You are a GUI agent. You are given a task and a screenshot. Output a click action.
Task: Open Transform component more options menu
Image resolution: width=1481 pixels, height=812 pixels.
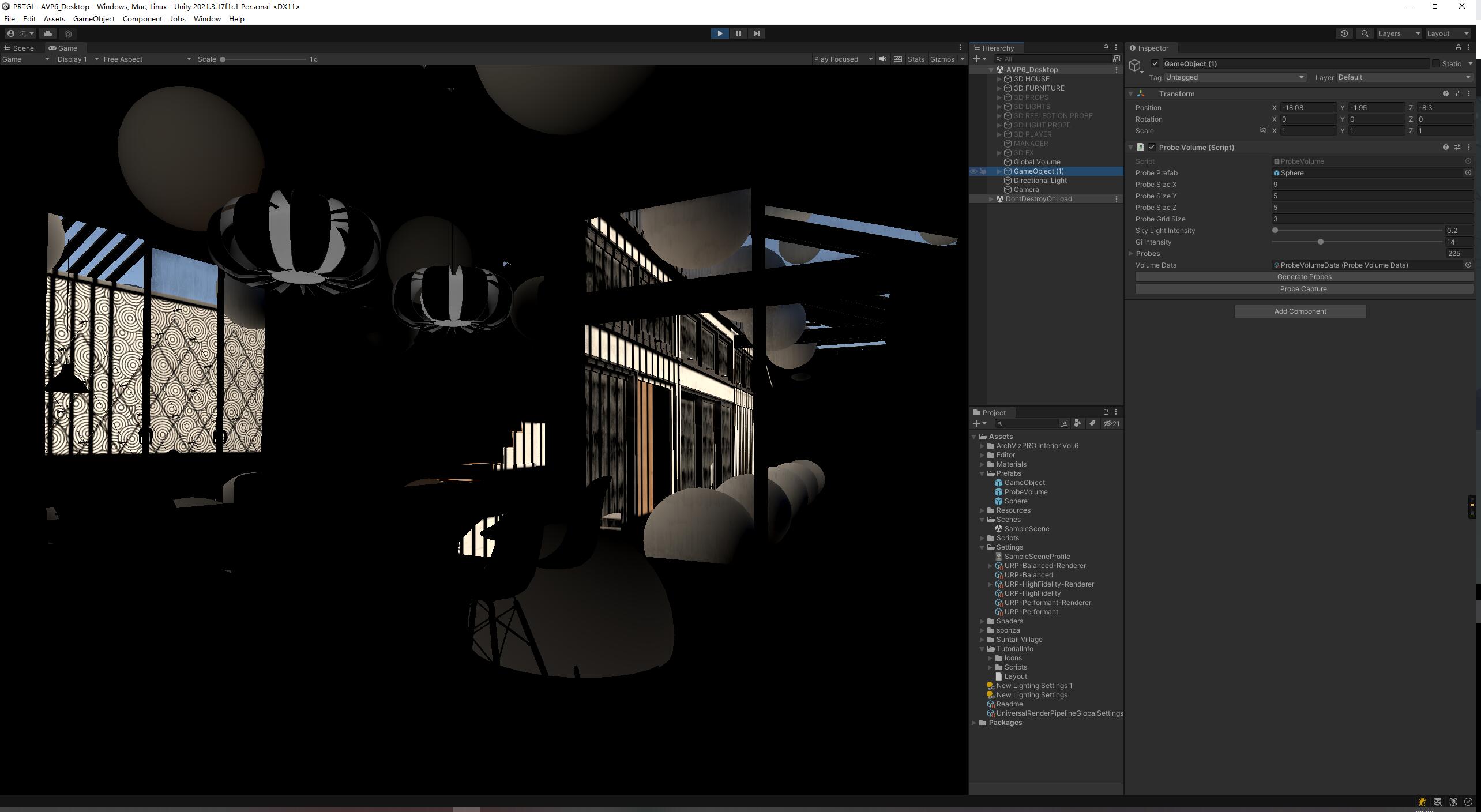[1469, 93]
